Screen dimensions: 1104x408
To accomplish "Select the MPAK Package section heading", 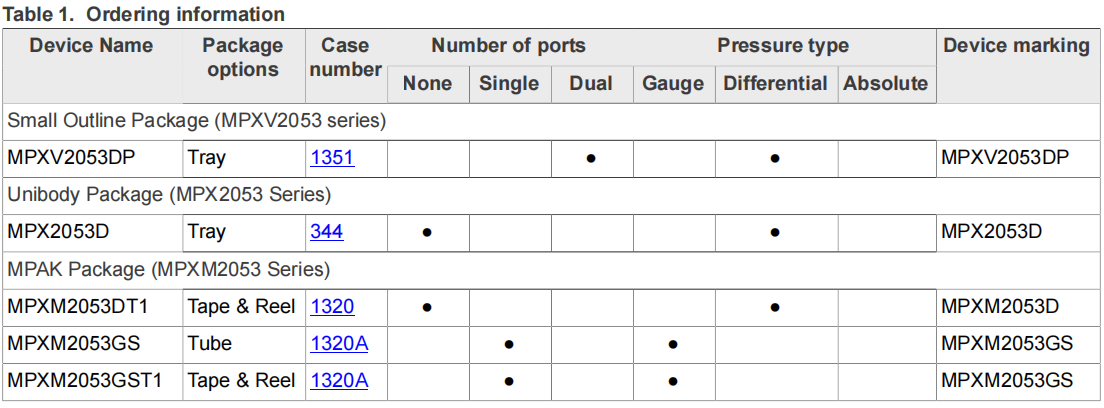I will pyautogui.click(x=169, y=270).
